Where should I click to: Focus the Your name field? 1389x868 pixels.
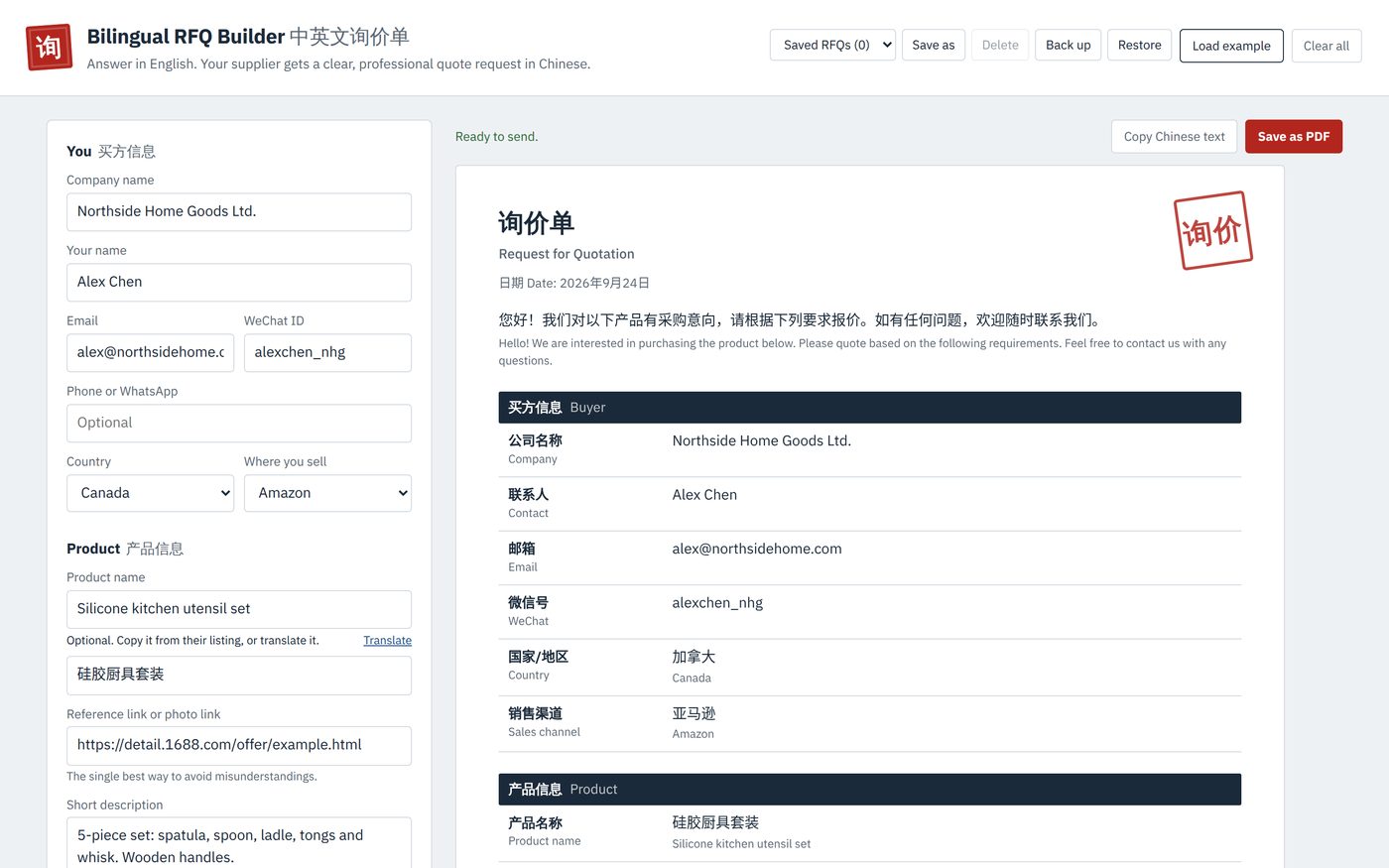(x=239, y=283)
